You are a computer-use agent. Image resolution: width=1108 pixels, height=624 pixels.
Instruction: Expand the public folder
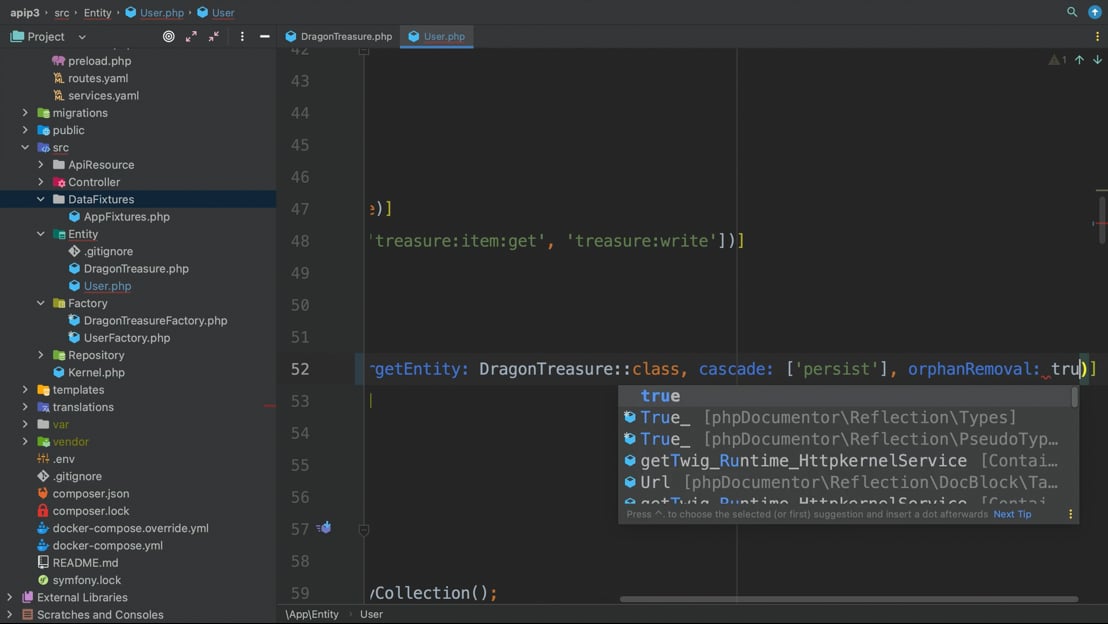[25, 130]
